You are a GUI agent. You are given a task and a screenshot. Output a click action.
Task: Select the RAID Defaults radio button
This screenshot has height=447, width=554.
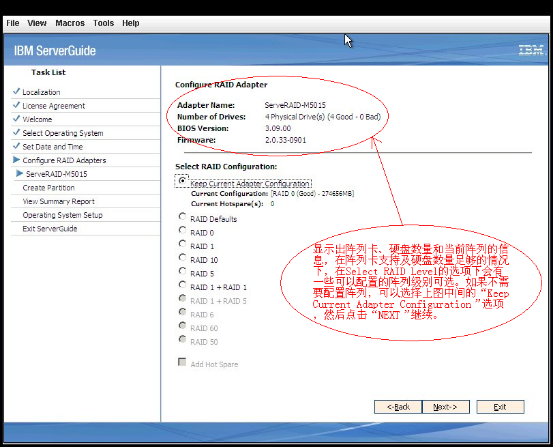[182, 216]
